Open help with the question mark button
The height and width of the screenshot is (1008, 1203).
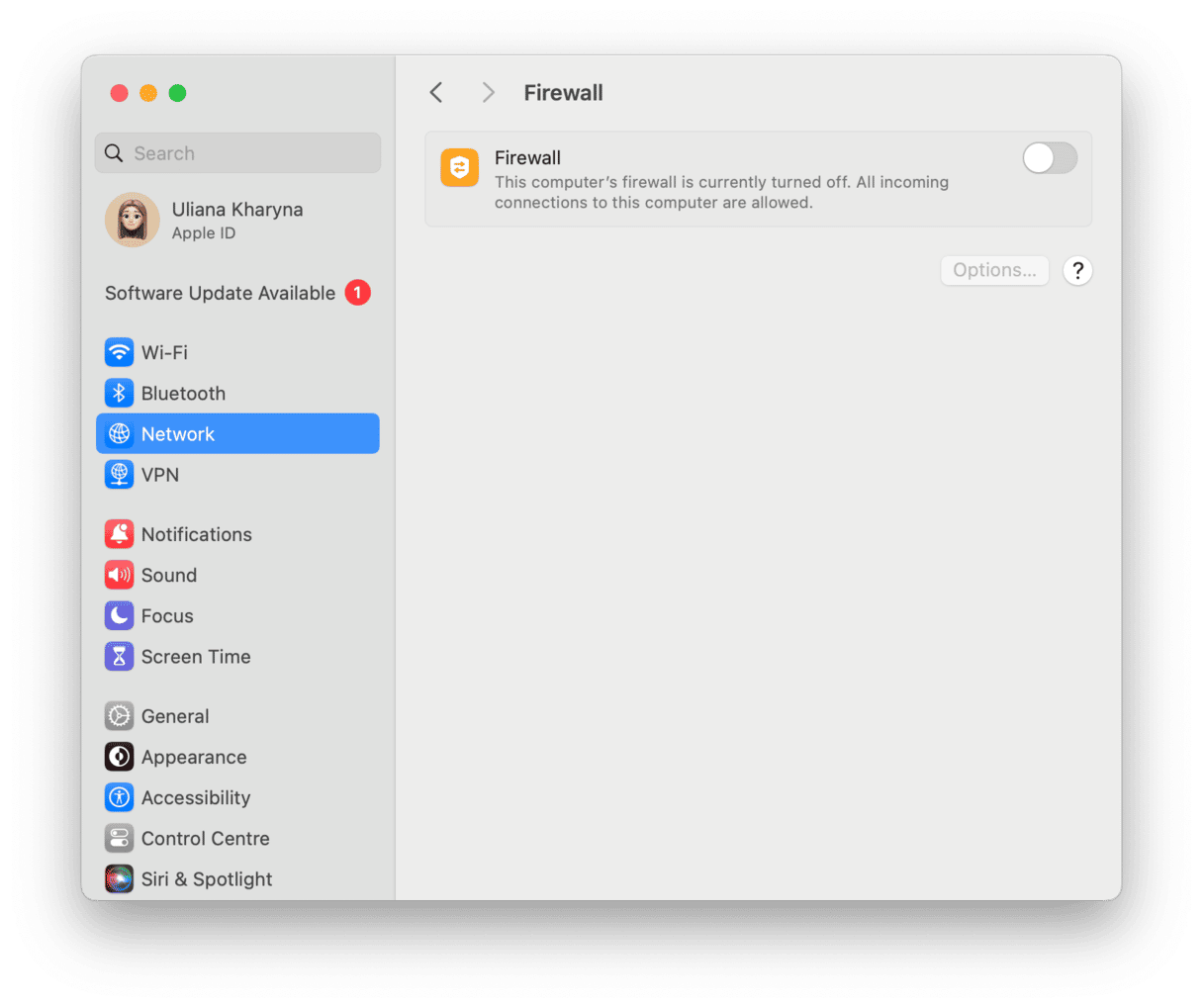tap(1077, 270)
